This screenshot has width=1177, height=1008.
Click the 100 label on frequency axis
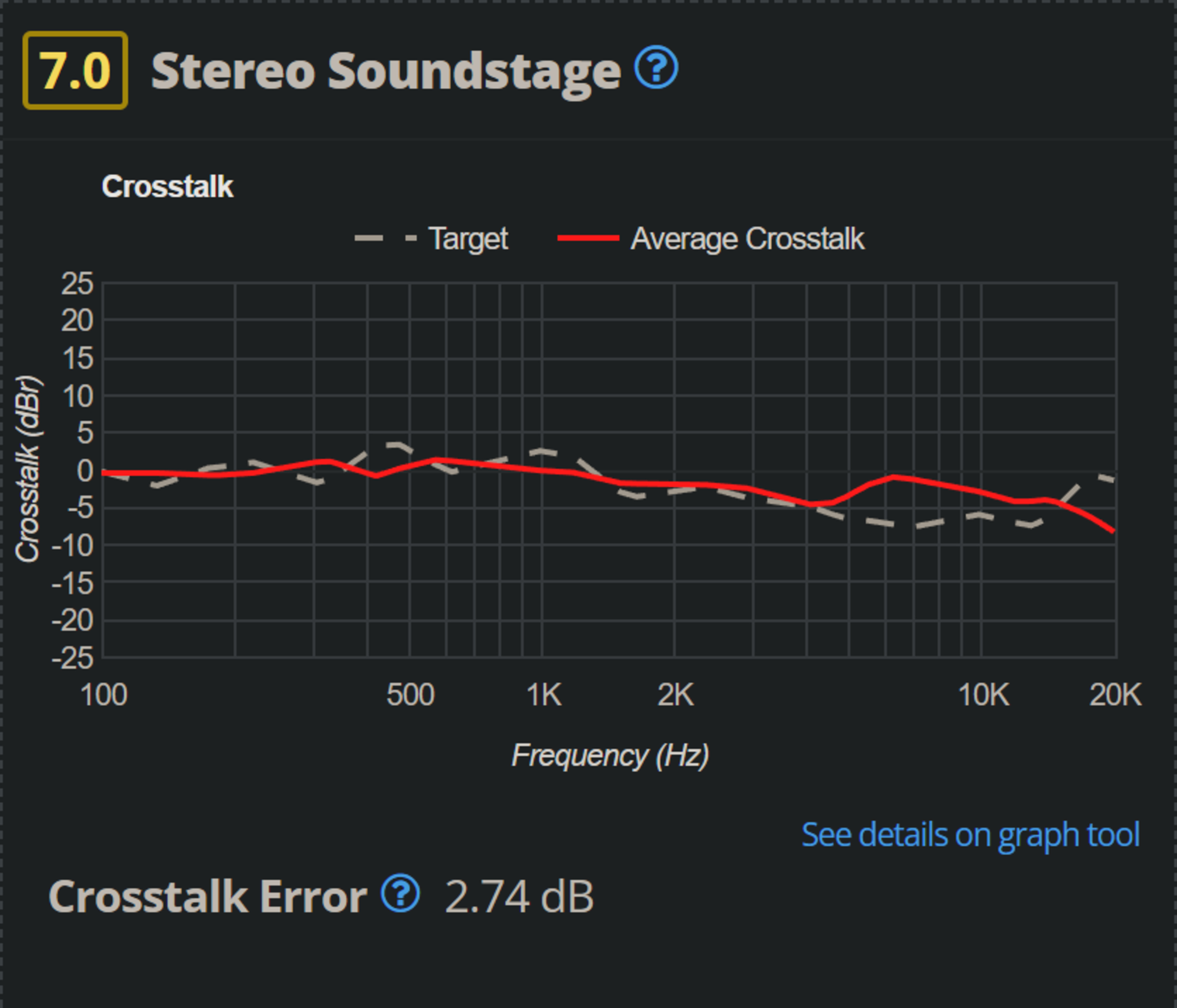104,694
